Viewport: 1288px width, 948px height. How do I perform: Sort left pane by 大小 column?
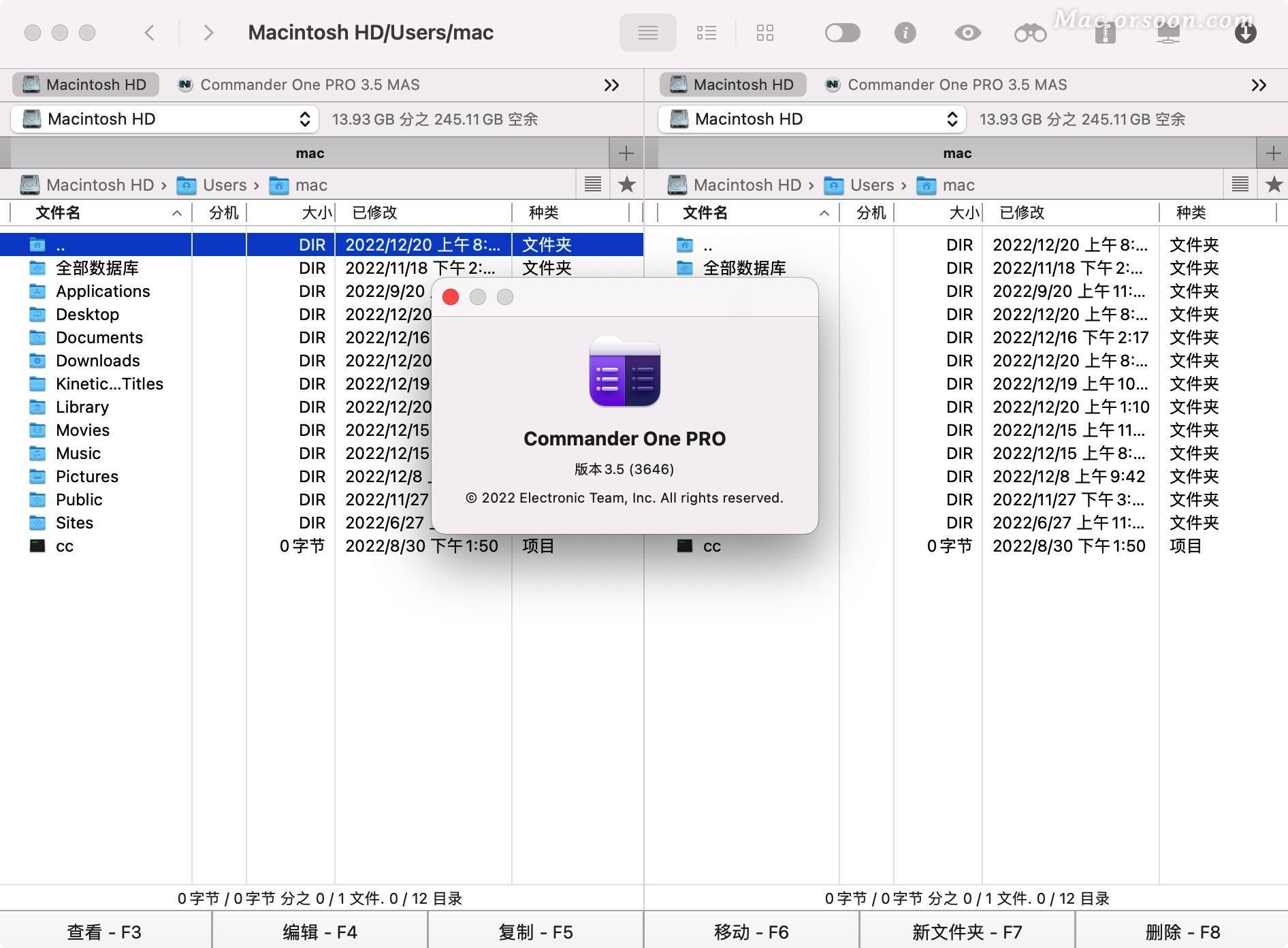pos(291,213)
